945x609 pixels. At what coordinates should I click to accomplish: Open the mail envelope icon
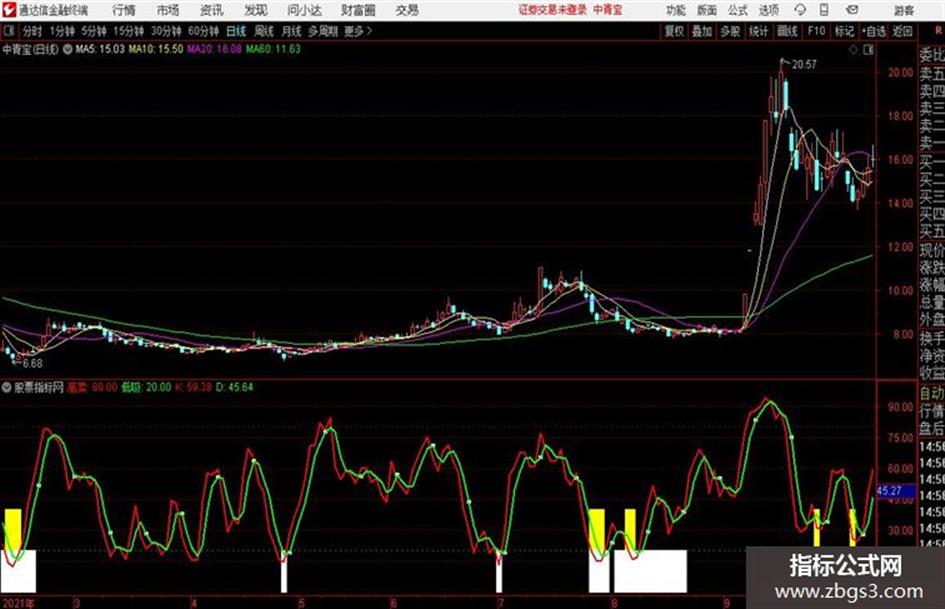point(852,10)
